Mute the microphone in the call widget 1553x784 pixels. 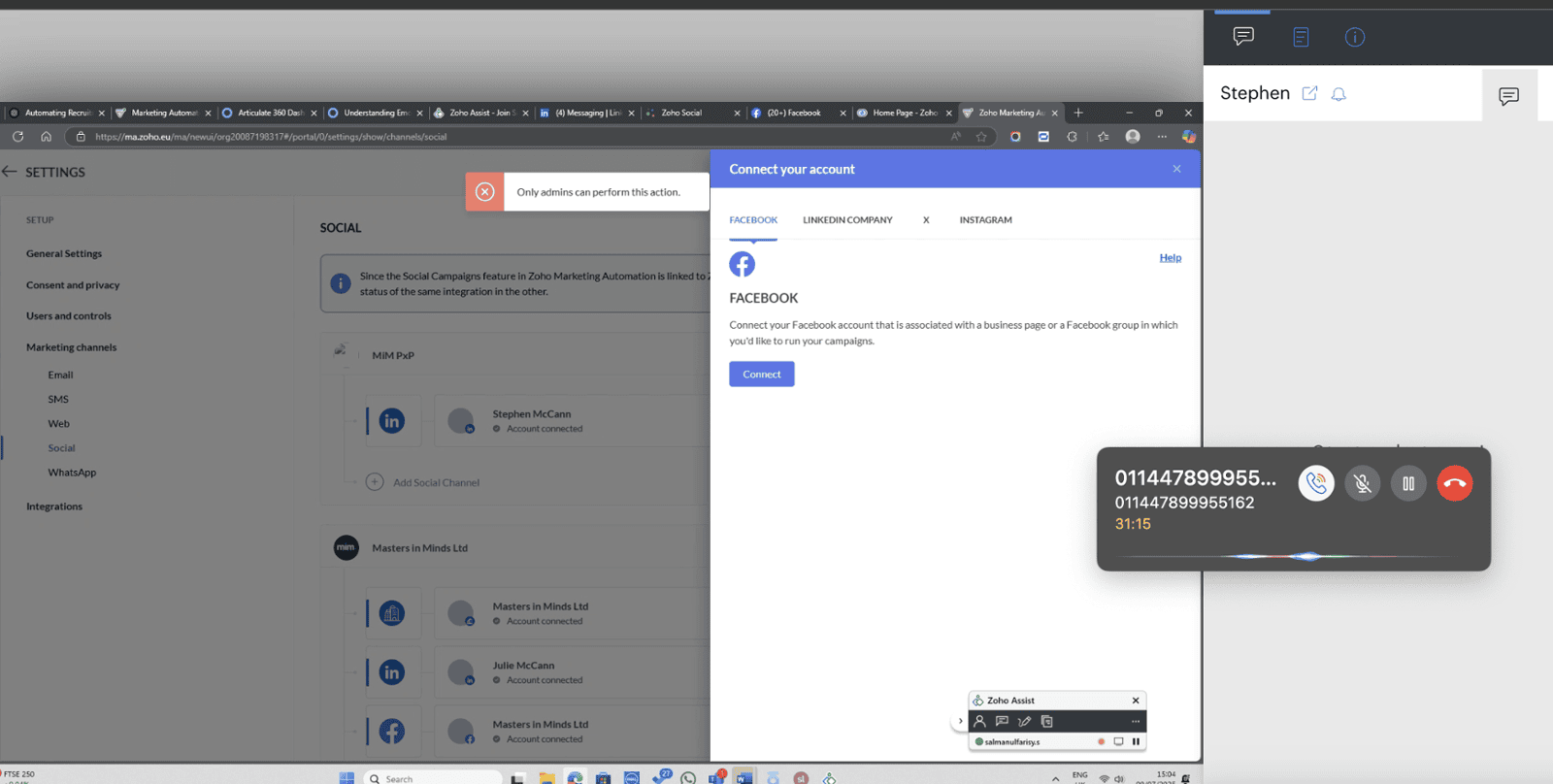[1362, 483]
